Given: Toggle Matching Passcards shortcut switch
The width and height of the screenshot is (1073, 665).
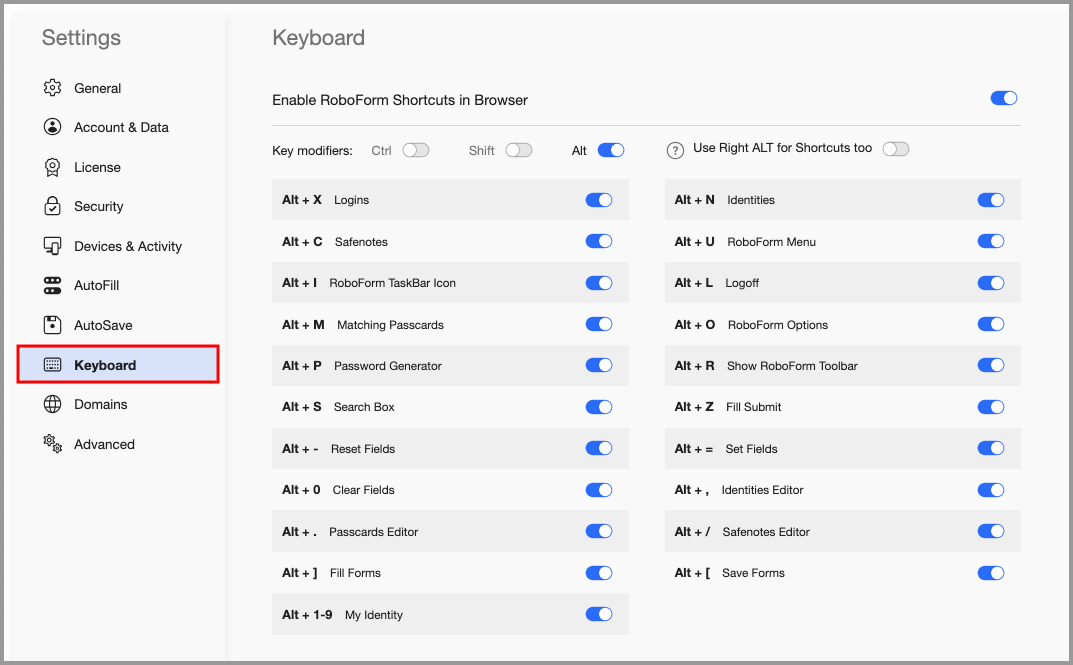Looking at the screenshot, I should (x=599, y=324).
